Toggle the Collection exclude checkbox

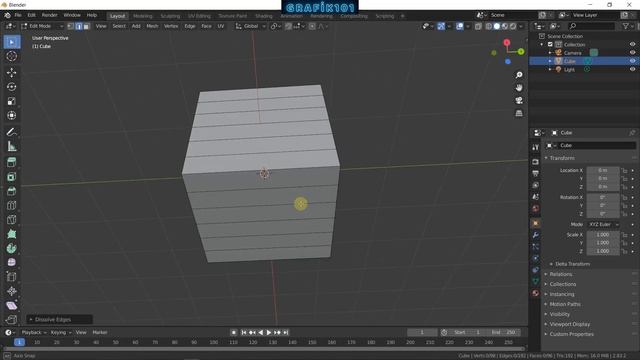pos(550,44)
